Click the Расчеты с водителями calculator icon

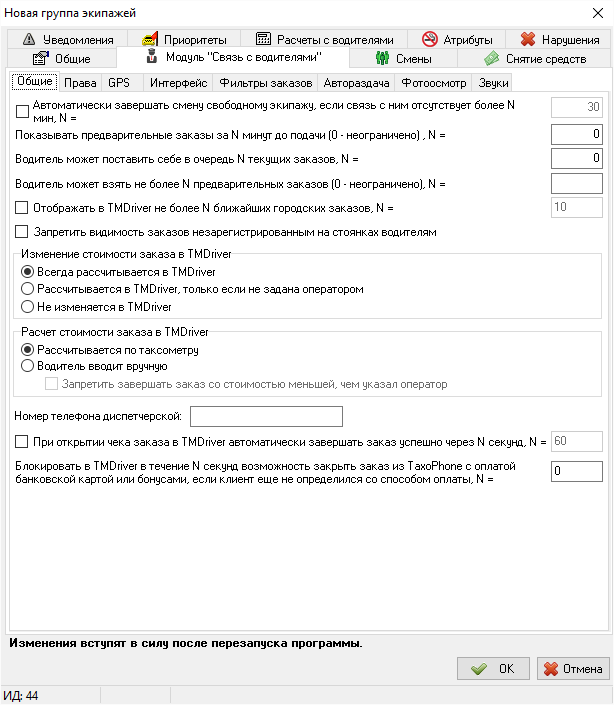click(x=264, y=40)
